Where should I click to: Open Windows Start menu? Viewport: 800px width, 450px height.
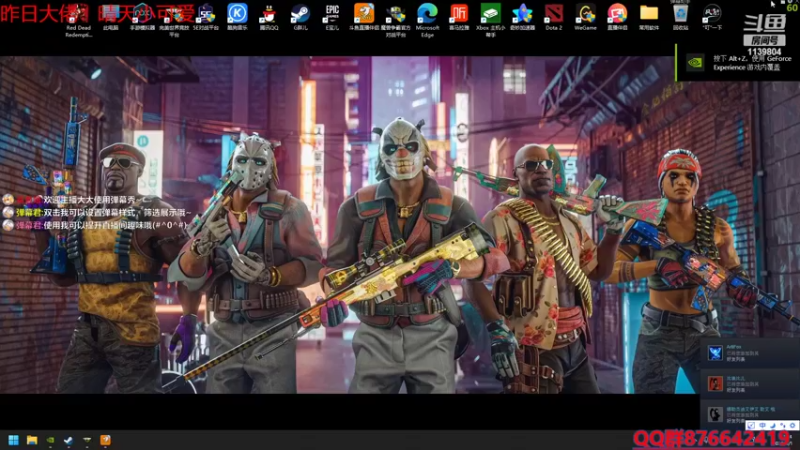[14, 440]
